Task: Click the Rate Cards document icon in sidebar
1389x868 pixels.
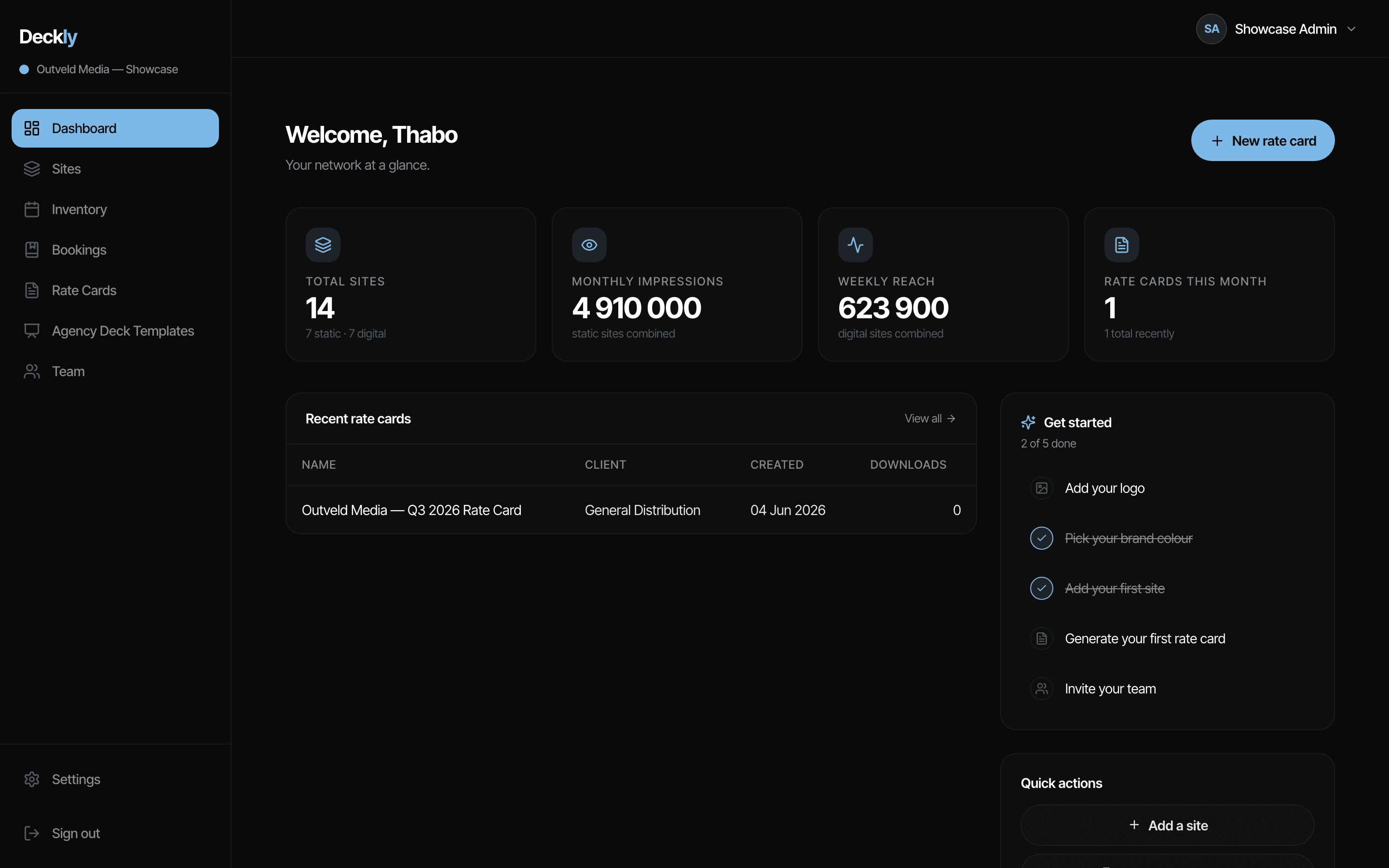Action: tap(31, 290)
